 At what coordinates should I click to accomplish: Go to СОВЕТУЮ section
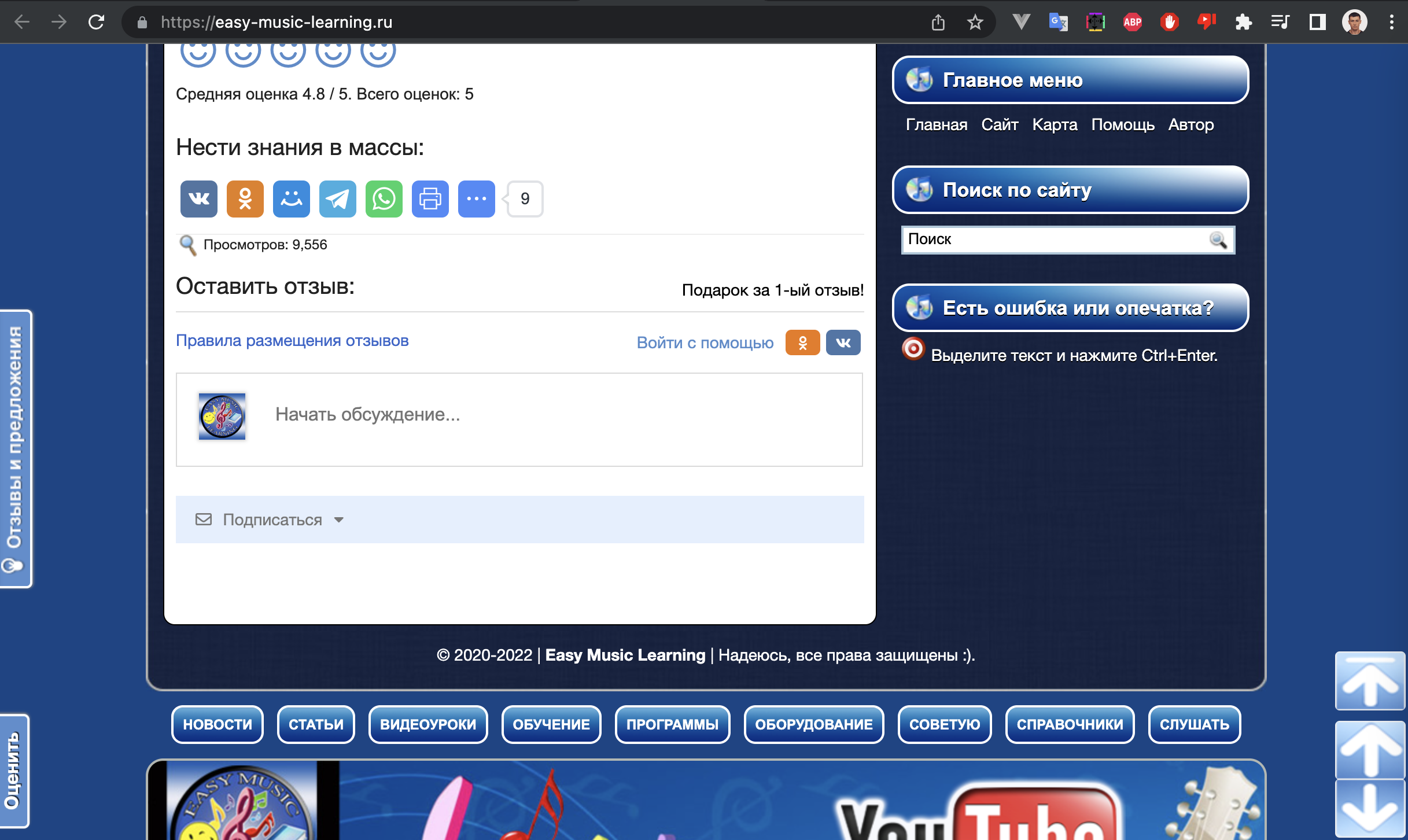point(945,724)
